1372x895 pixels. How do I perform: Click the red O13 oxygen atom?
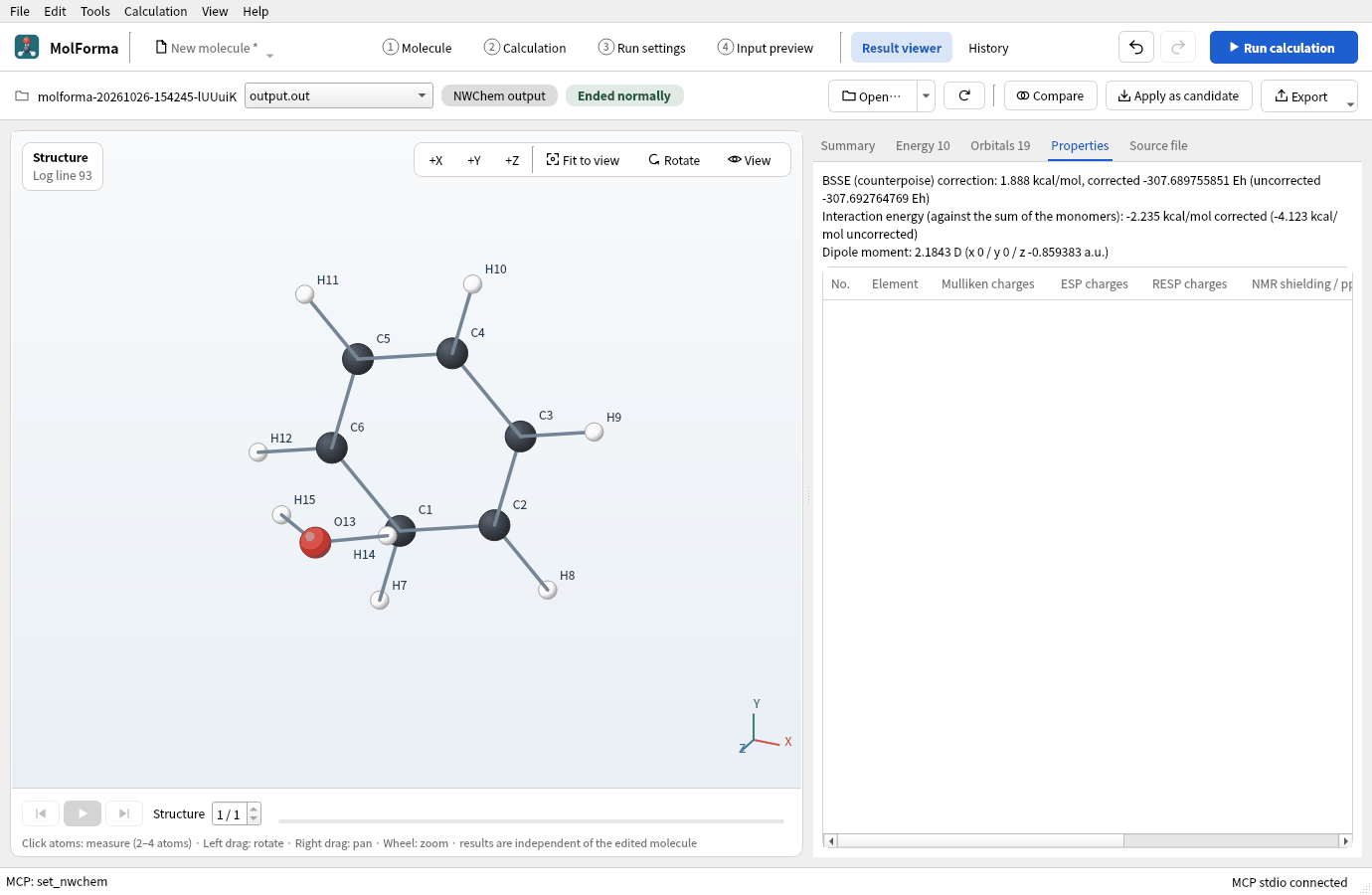(x=315, y=542)
